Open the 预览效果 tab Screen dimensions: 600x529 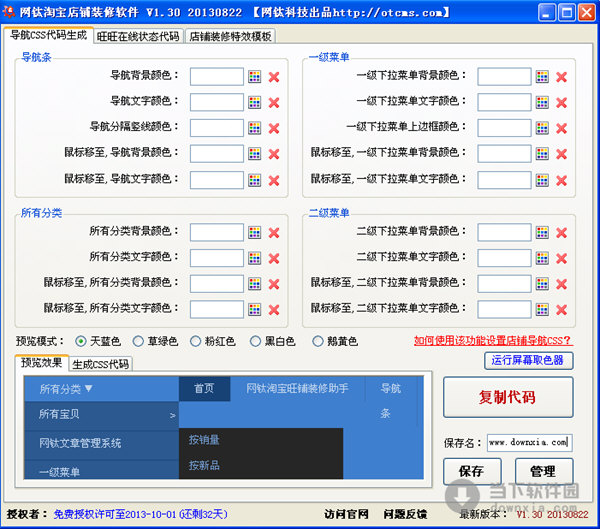point(41,362)
